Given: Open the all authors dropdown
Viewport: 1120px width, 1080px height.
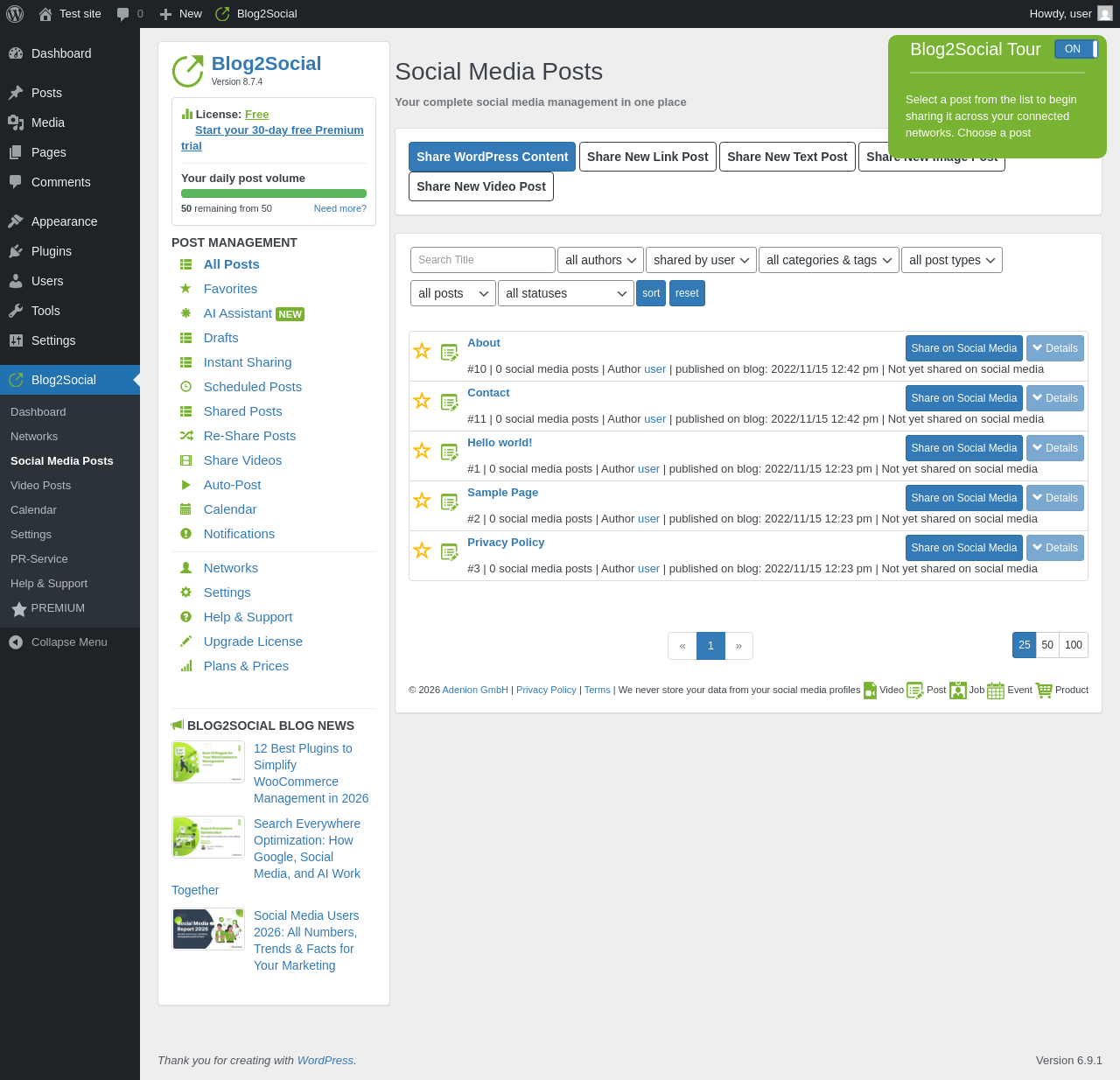Looking at the screenshot, I should [600, 260].
